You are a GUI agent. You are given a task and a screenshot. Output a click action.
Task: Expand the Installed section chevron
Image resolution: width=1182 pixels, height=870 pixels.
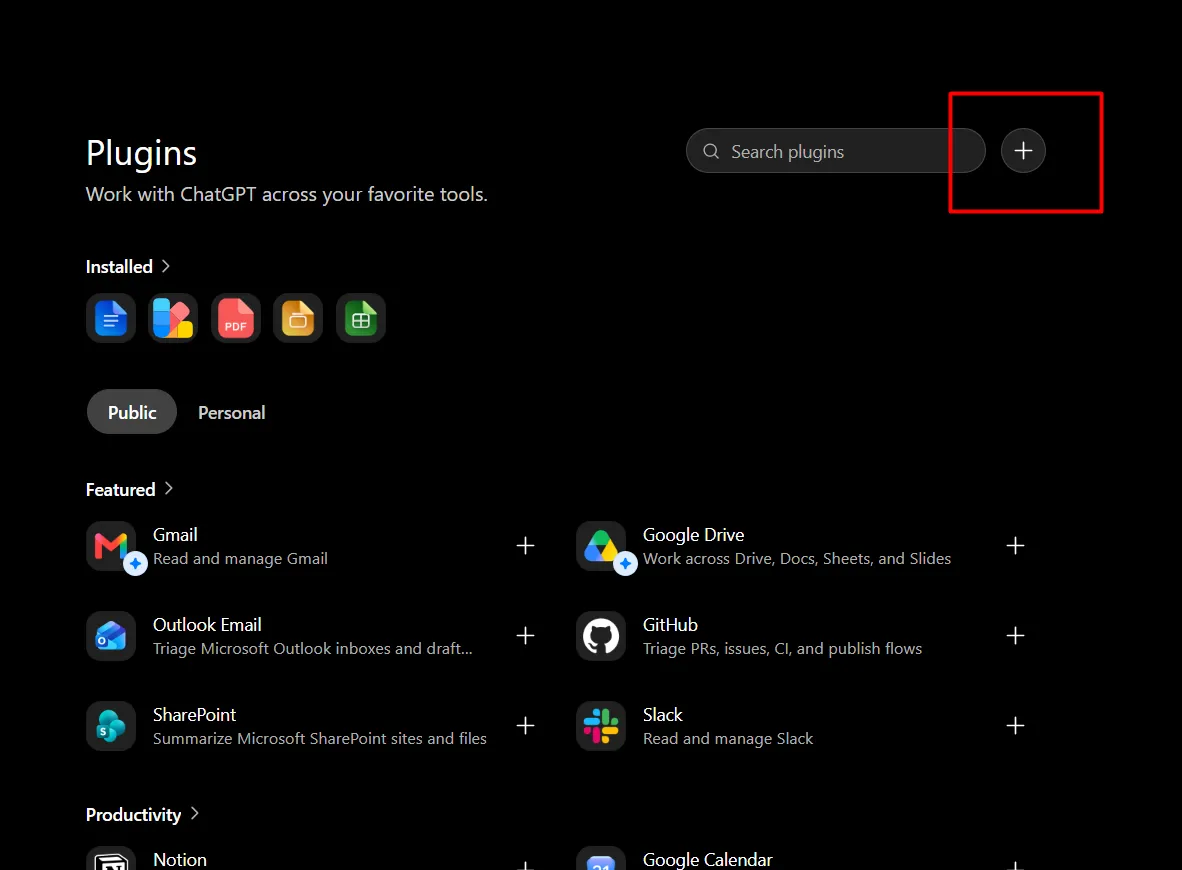[x=166, y=266]
